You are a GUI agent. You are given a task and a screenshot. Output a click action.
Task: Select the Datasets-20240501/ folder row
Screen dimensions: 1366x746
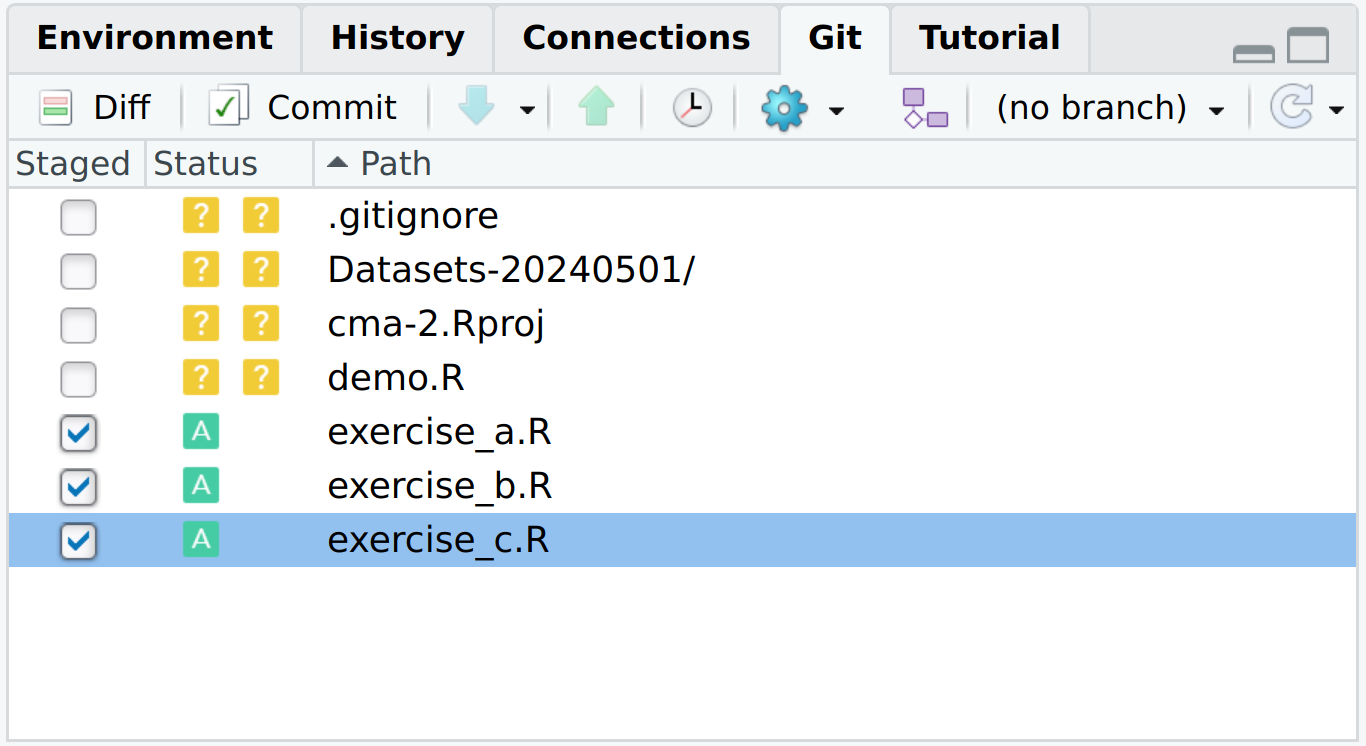pyautogui.click(x=510, y=271)
